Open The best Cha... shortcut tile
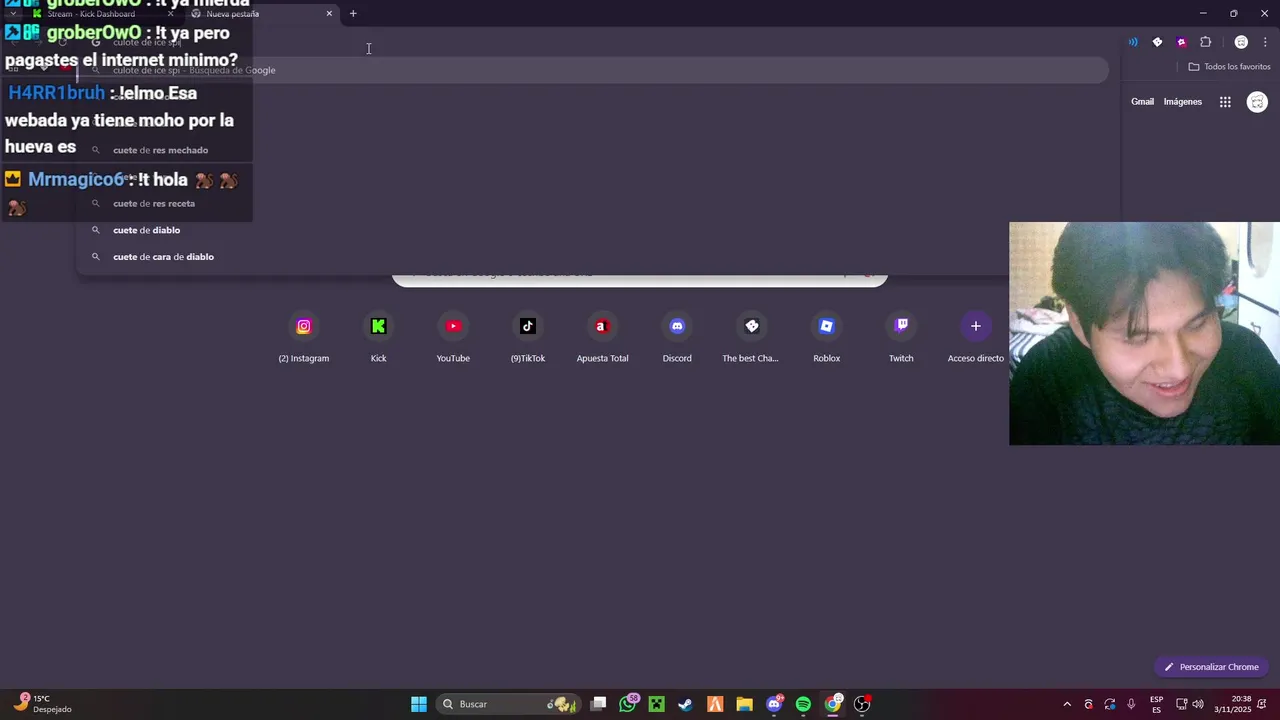Screen dimensions: 1280x720 pos(751,338)
